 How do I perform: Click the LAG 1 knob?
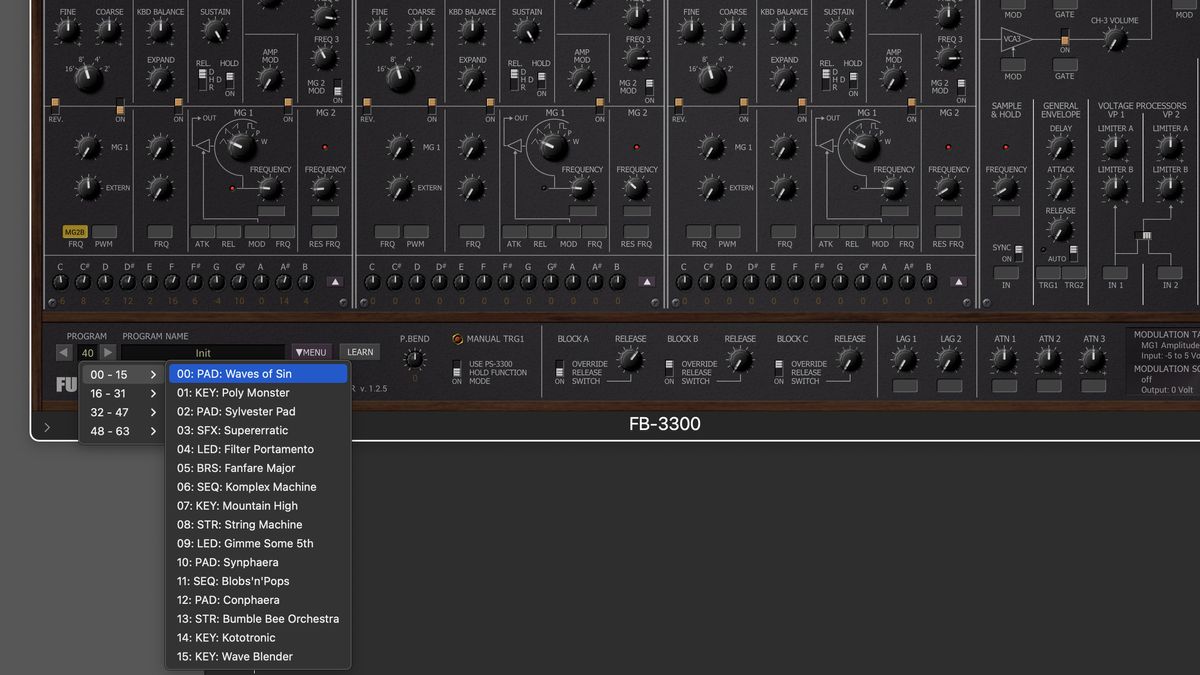pos(906,361)
